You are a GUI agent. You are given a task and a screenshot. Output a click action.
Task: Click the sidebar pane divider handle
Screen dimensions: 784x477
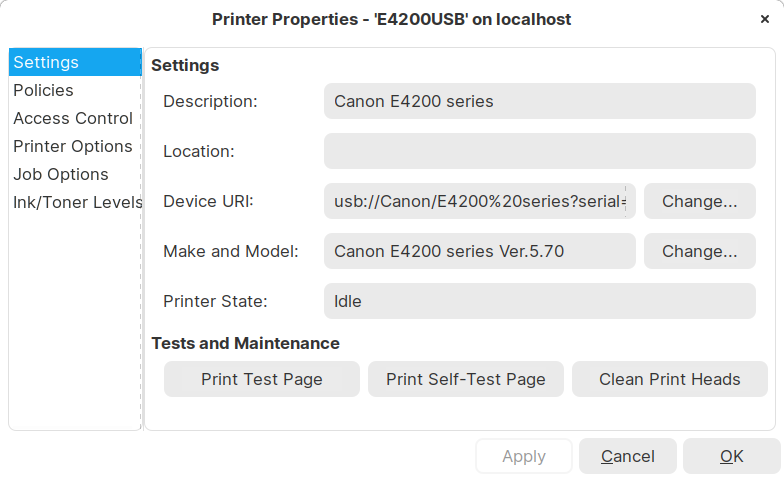142,240
